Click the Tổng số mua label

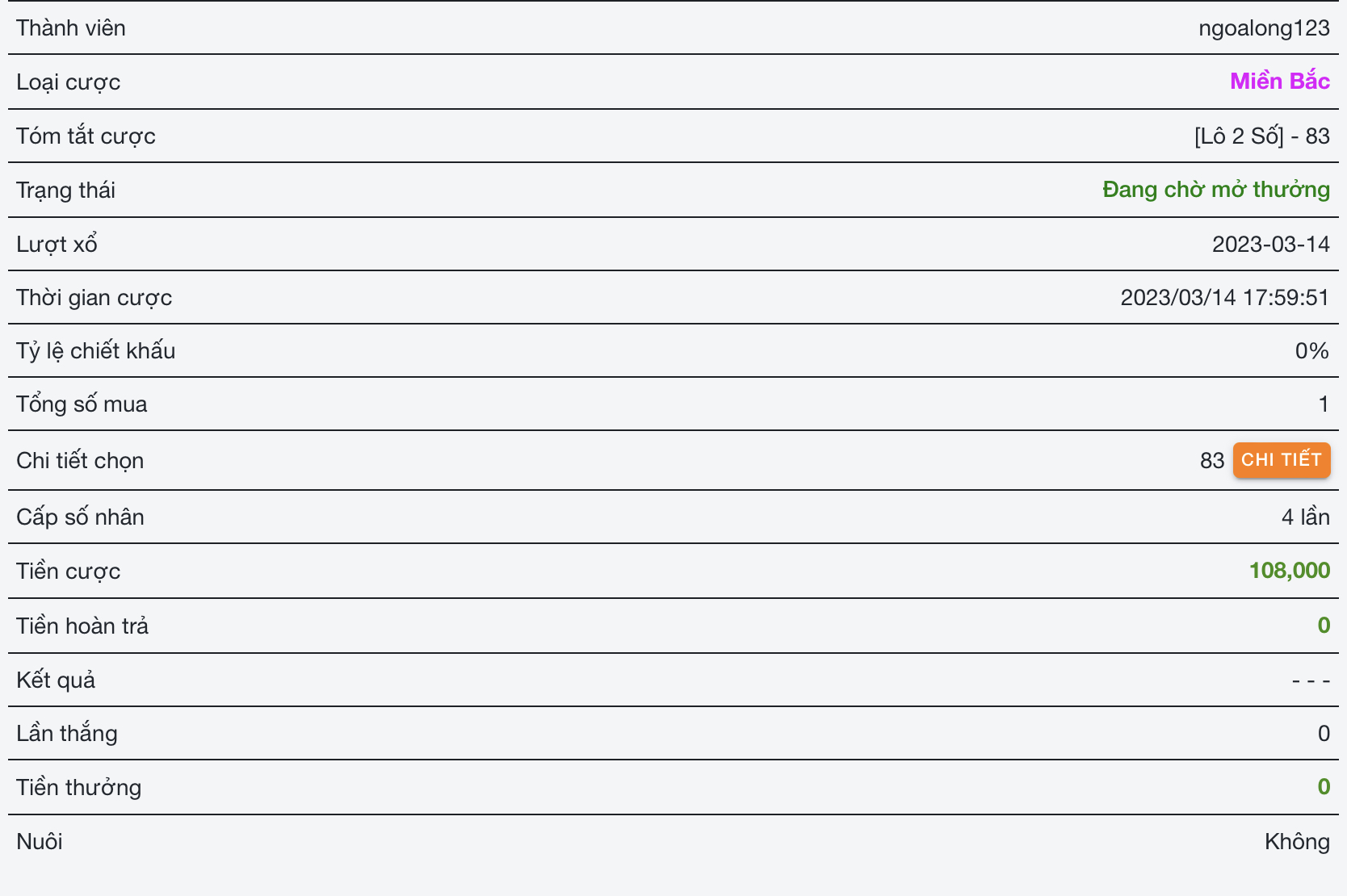click(x=82, y=404)
